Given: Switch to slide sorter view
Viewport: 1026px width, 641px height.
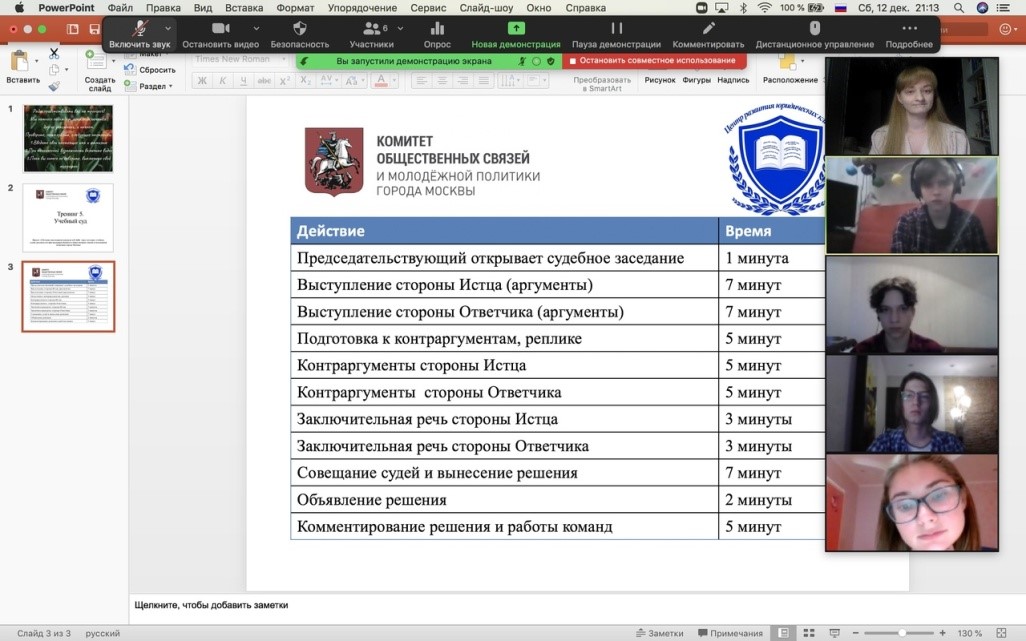Looking at the screenshot, I should click(x=809, y=632).
